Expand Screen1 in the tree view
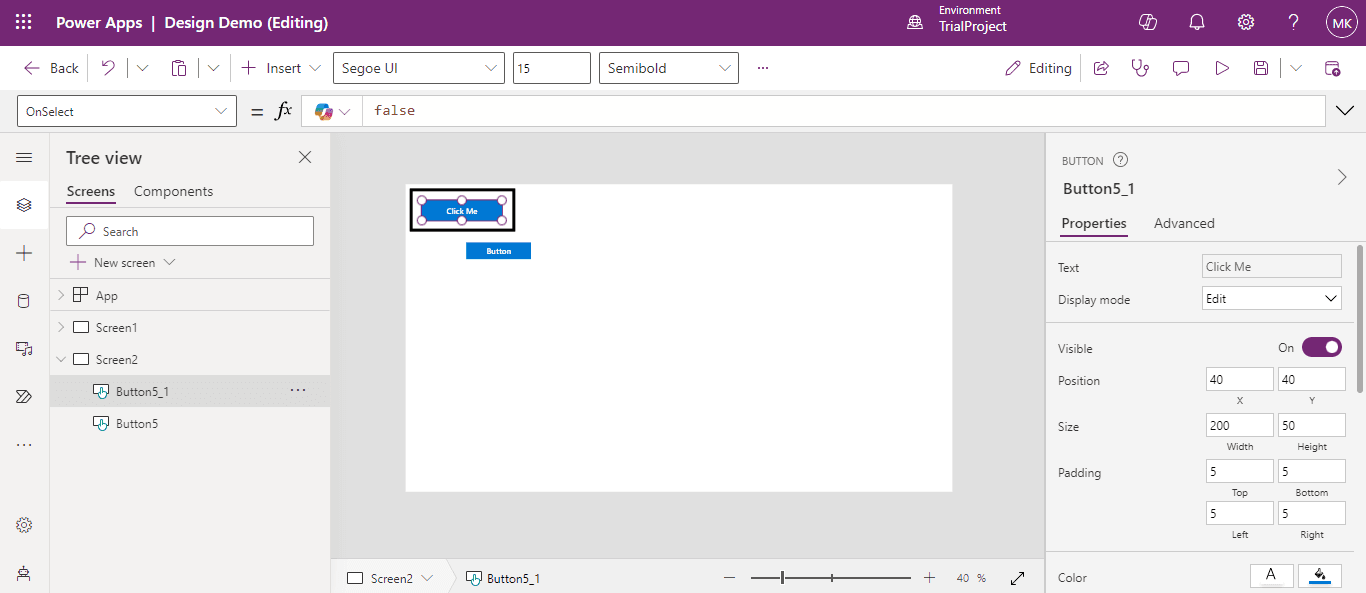1366x593 pixels. (x=61, y=328)
